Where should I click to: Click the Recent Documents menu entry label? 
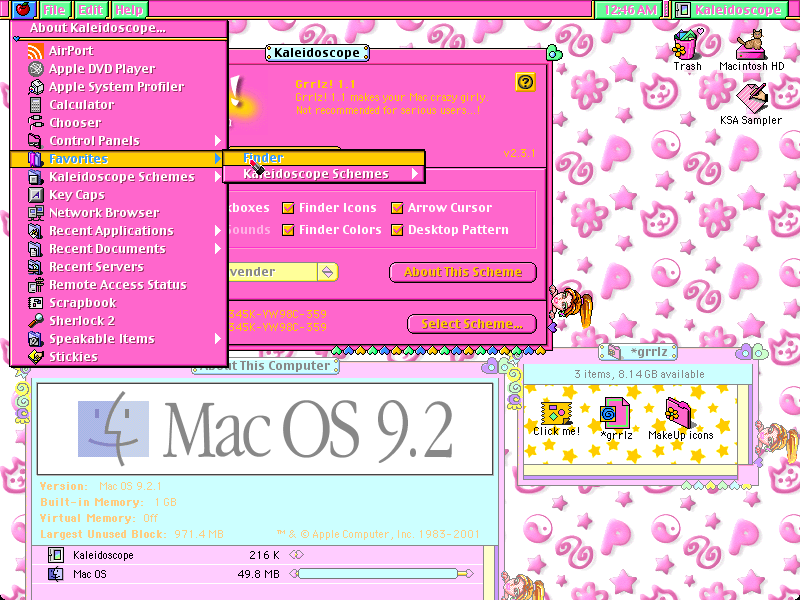pyautogui.click(x=107, y=248)
